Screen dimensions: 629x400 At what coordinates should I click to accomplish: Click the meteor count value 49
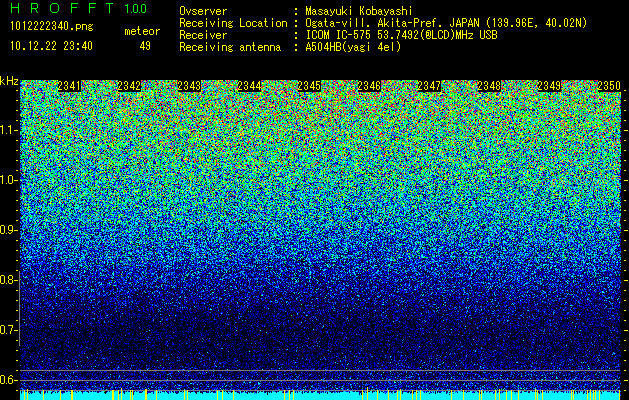tap(145, 46)
